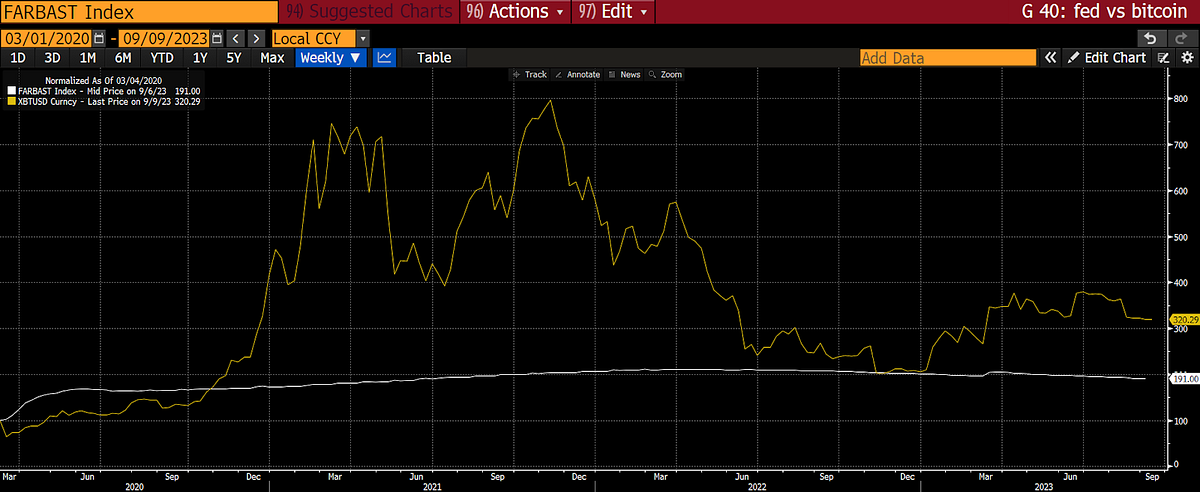Toggle the Track crosshair option
The height and width of the screenshot is (492, 1200).
pos(529,75)
